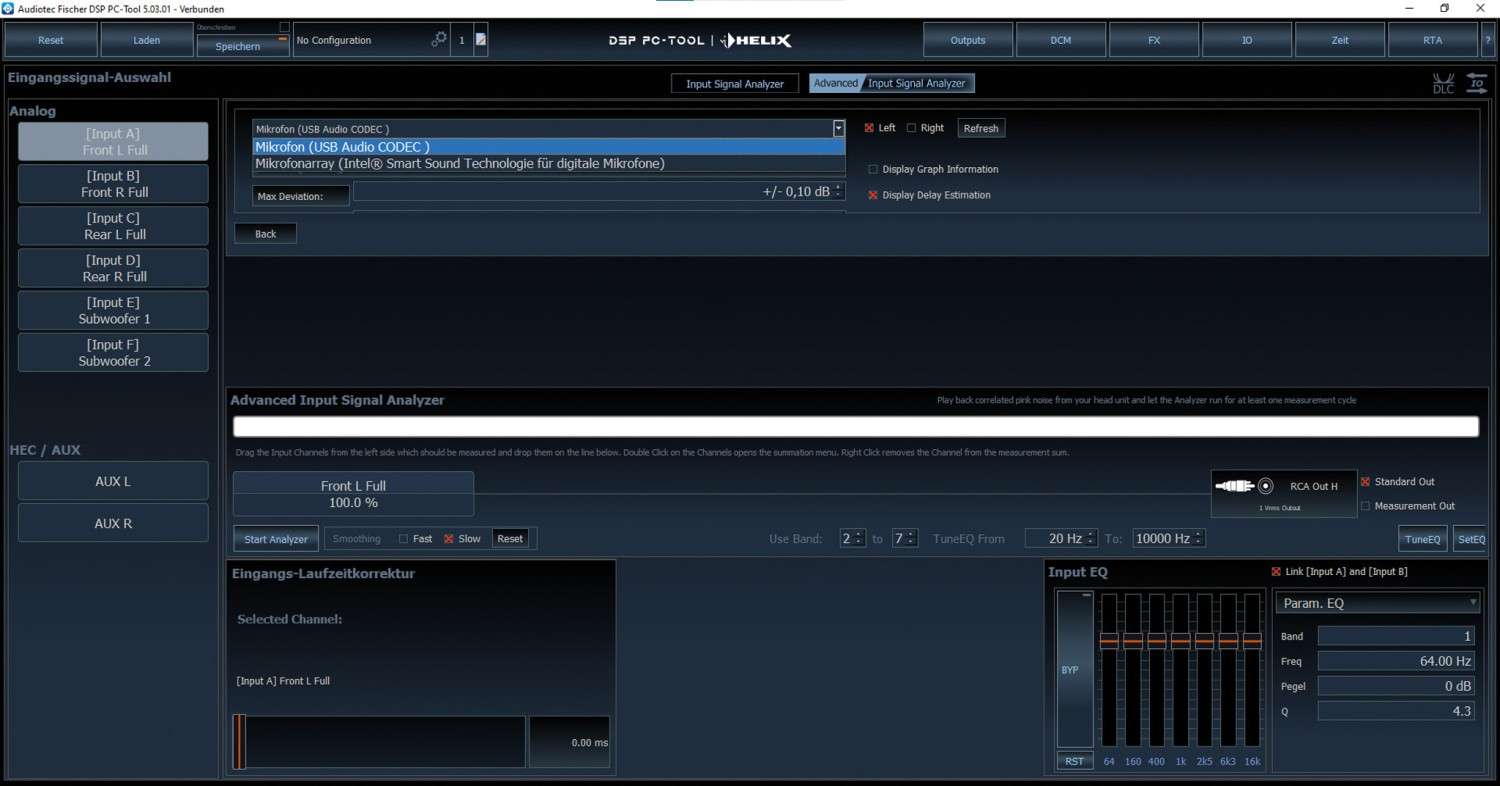Select Fast smoothing checkbox
Image resolution: width=1500 pixels, height=786 pixels.
click(404, 539)
